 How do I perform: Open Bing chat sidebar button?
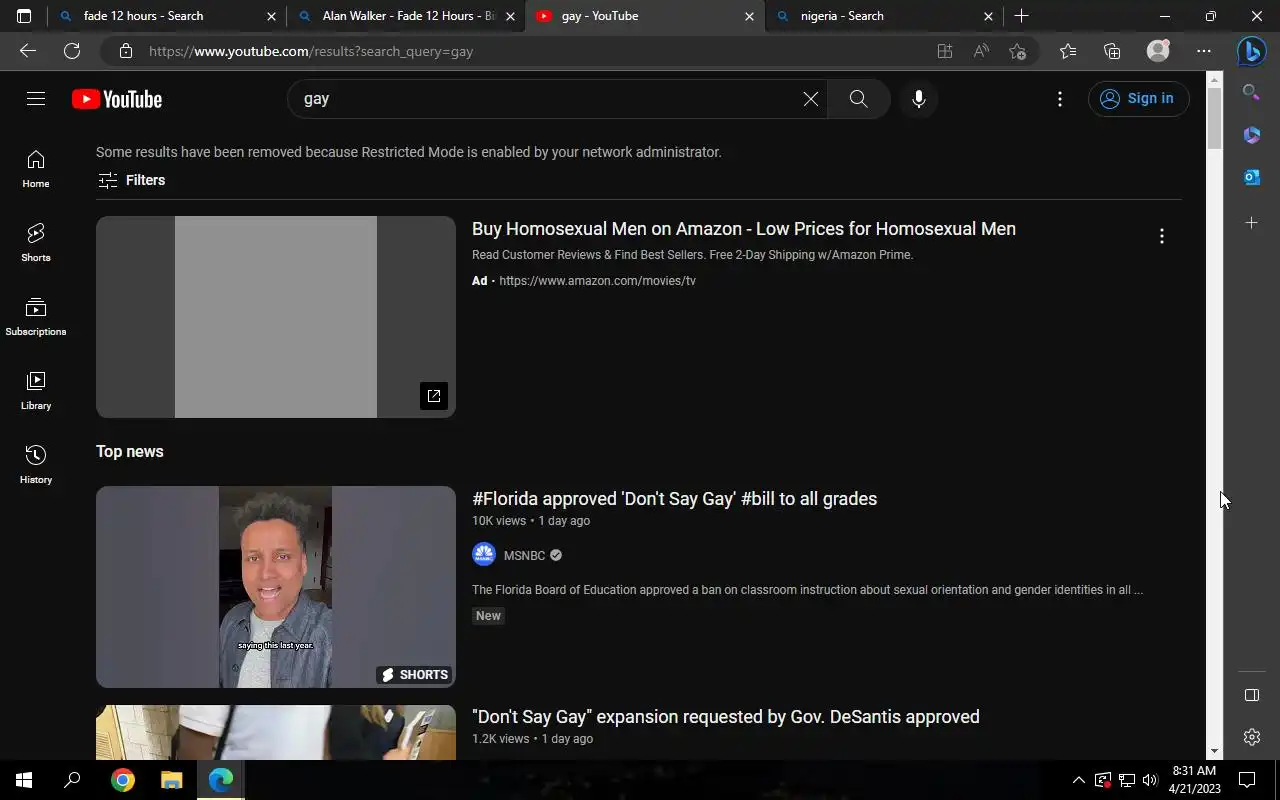click(x=1251, y=51)
